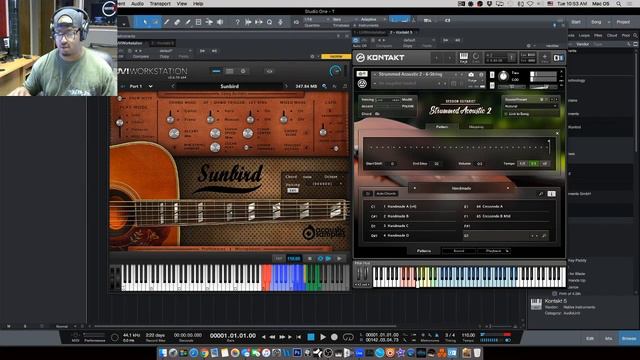Image resolution: width=640 pixels, height=360 pixels.
Task: Click the Browse button at bottom right
Action: [629, 338]
